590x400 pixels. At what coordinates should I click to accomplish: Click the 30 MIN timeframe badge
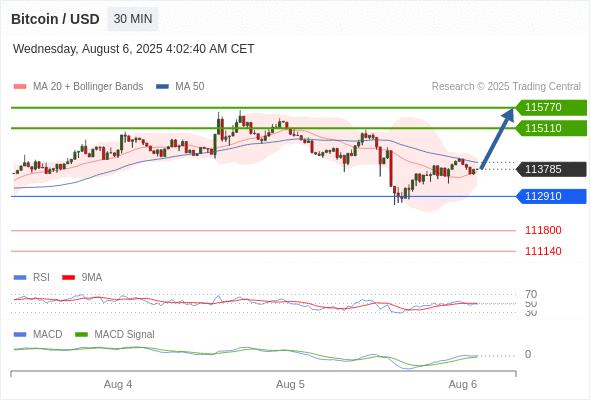[x=133, y=19]
